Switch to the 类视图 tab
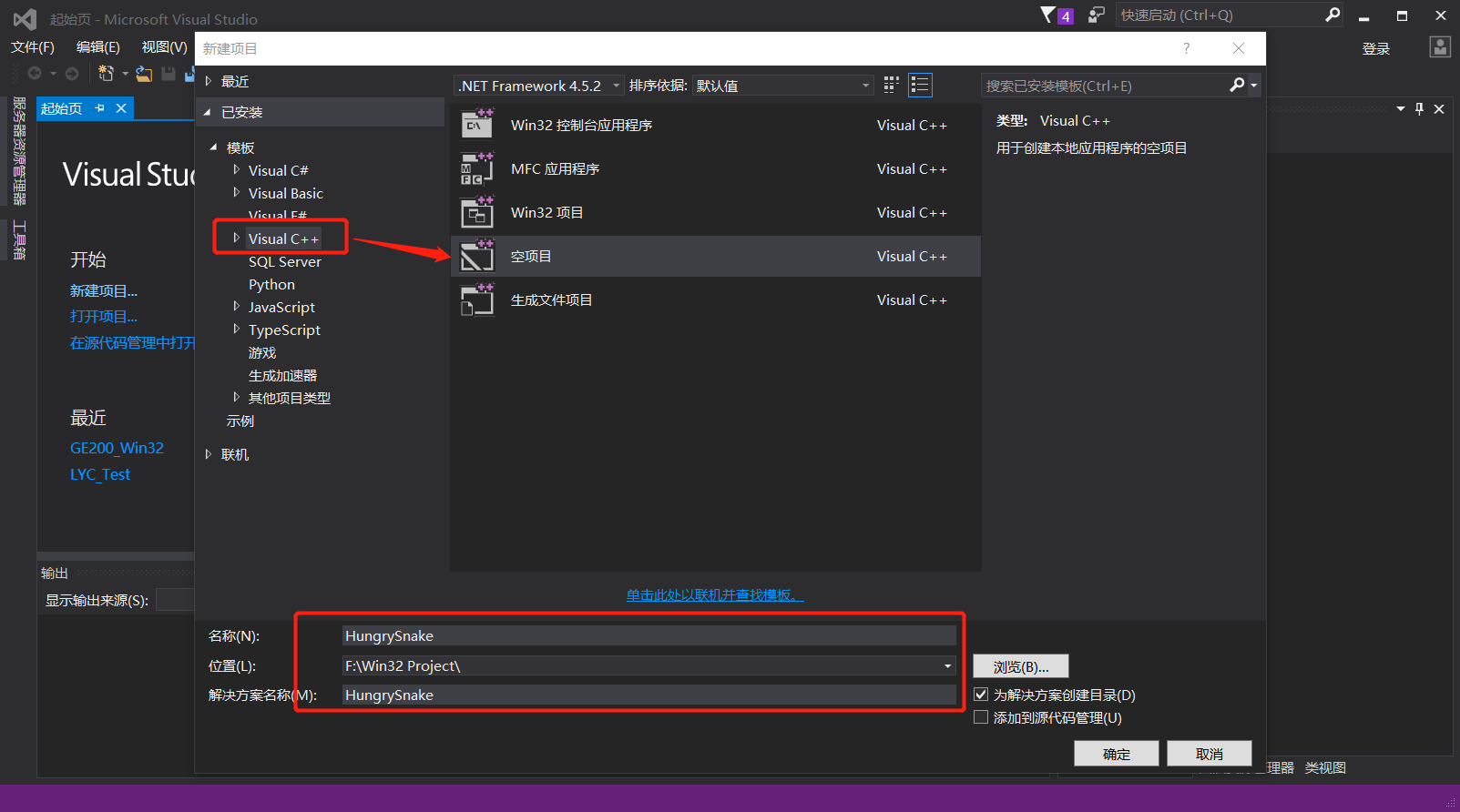 pos(1325,767)
